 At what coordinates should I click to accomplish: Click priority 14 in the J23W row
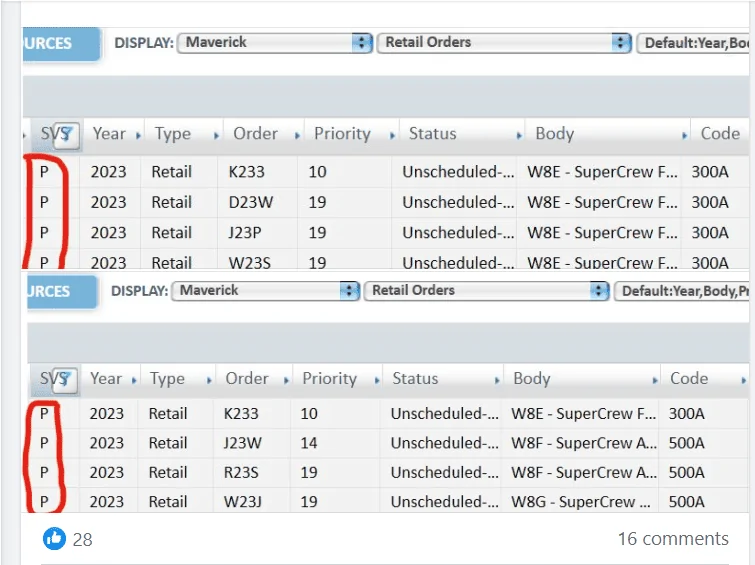coord(309,443)
